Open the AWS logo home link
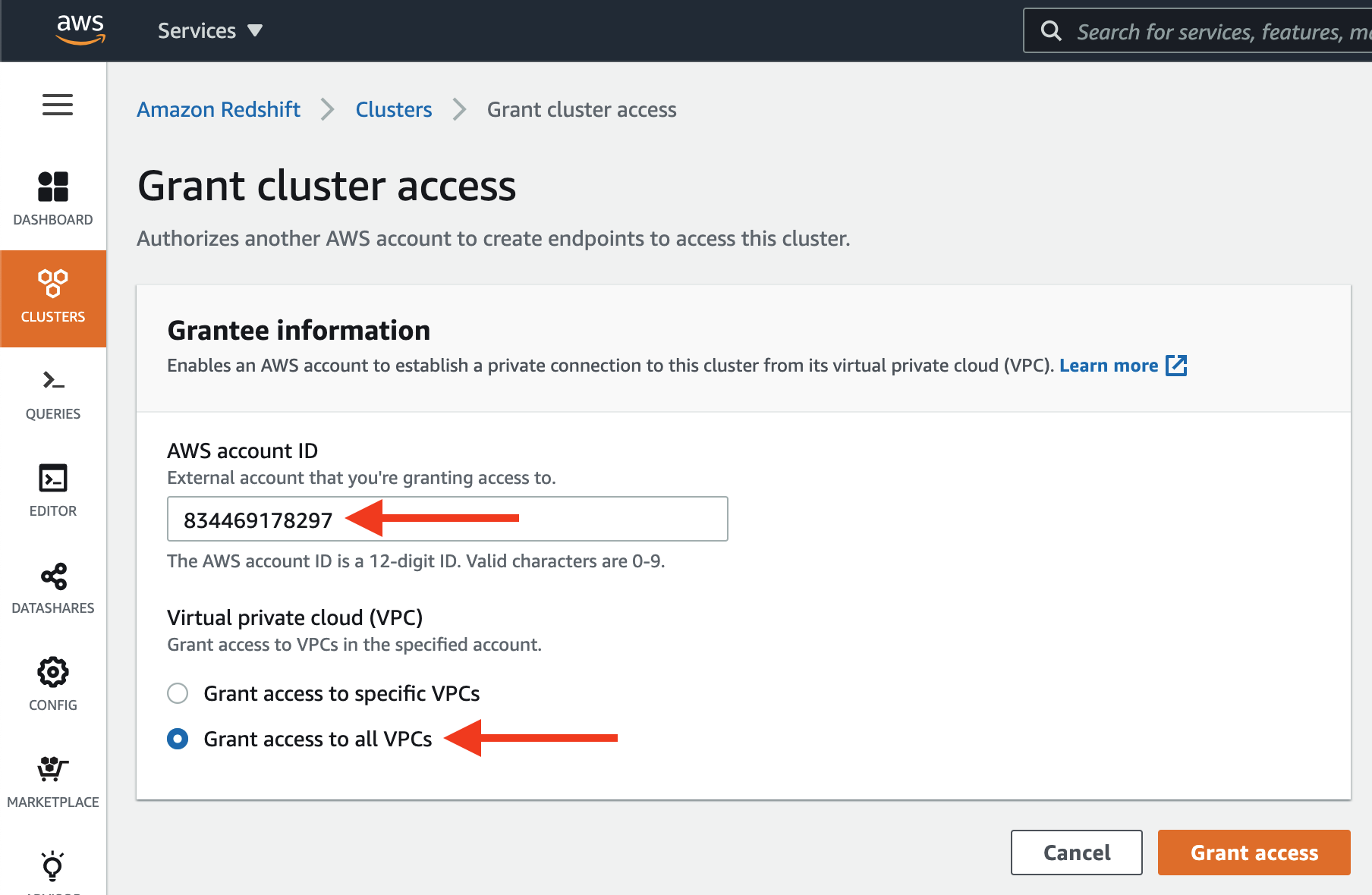1372x895 pixels. [x=80, y=30]
